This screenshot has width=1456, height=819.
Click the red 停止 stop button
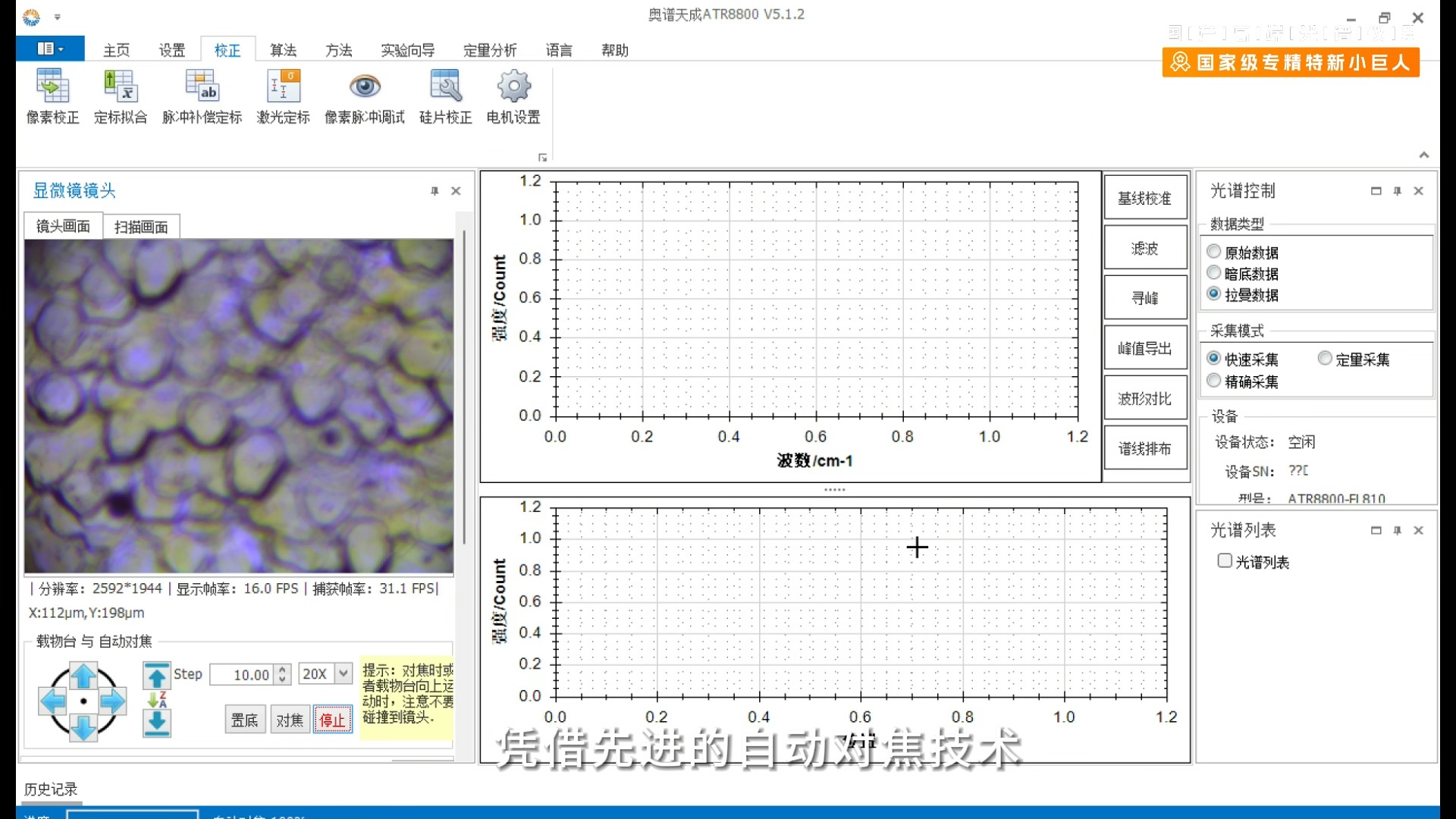click(333, 720)
